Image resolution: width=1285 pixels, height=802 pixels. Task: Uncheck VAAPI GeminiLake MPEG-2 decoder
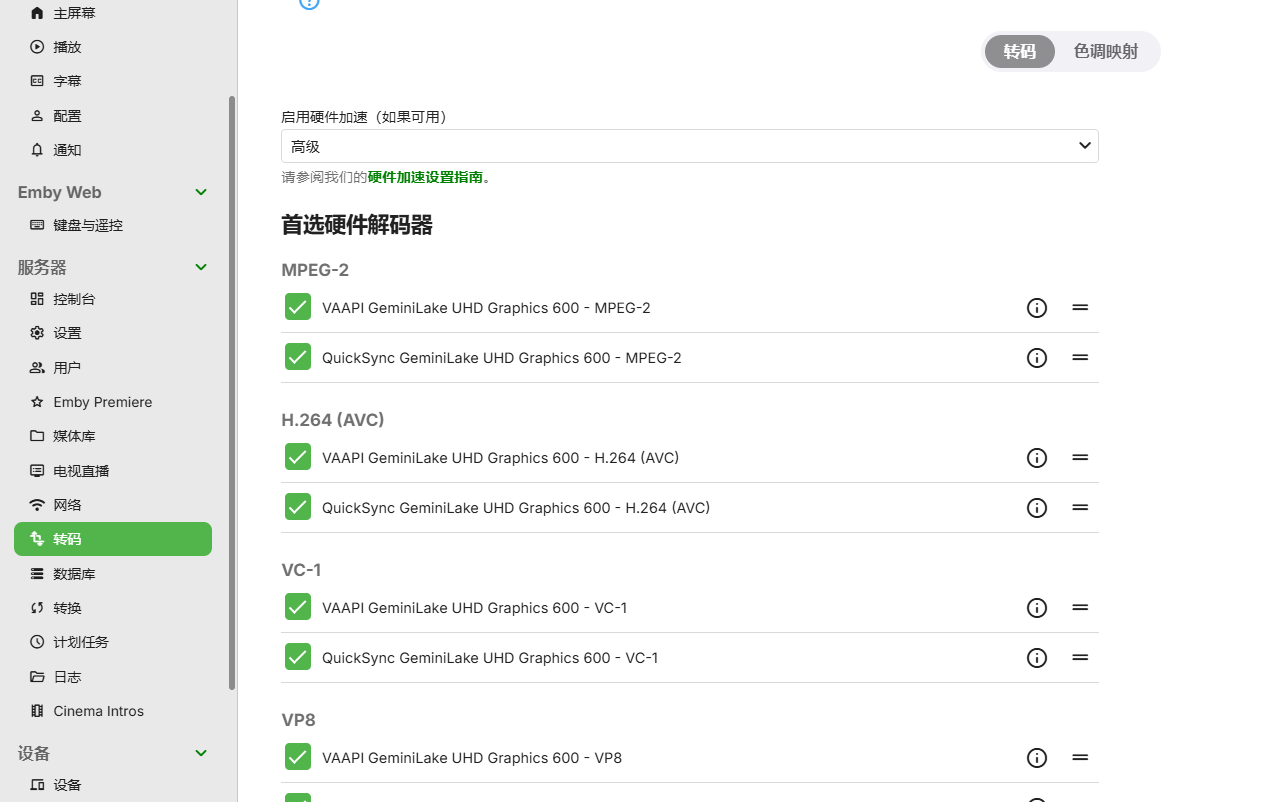[298, 307]
